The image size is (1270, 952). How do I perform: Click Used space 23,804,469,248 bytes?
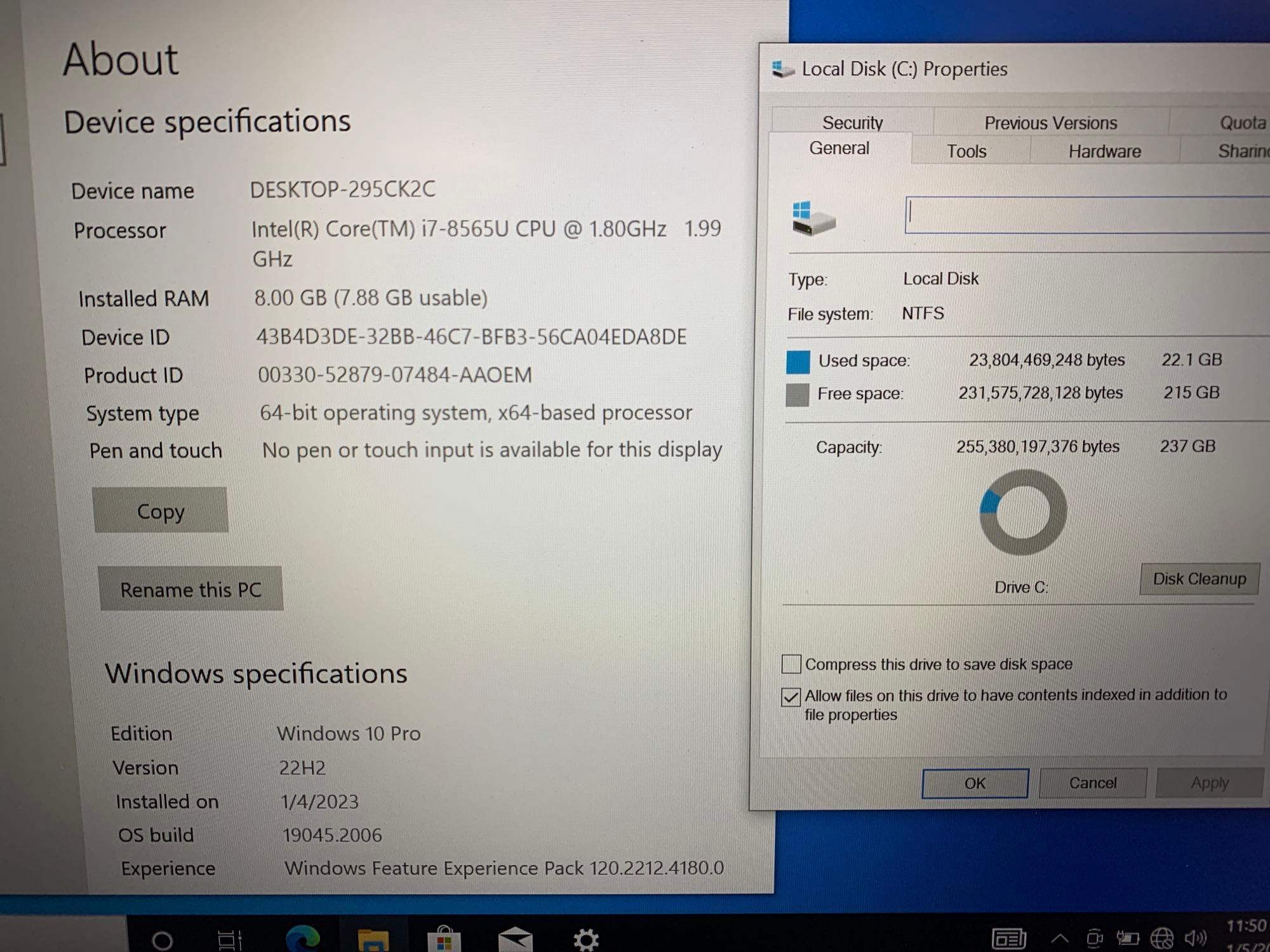pyautogui.click(x=1046, y=360)
